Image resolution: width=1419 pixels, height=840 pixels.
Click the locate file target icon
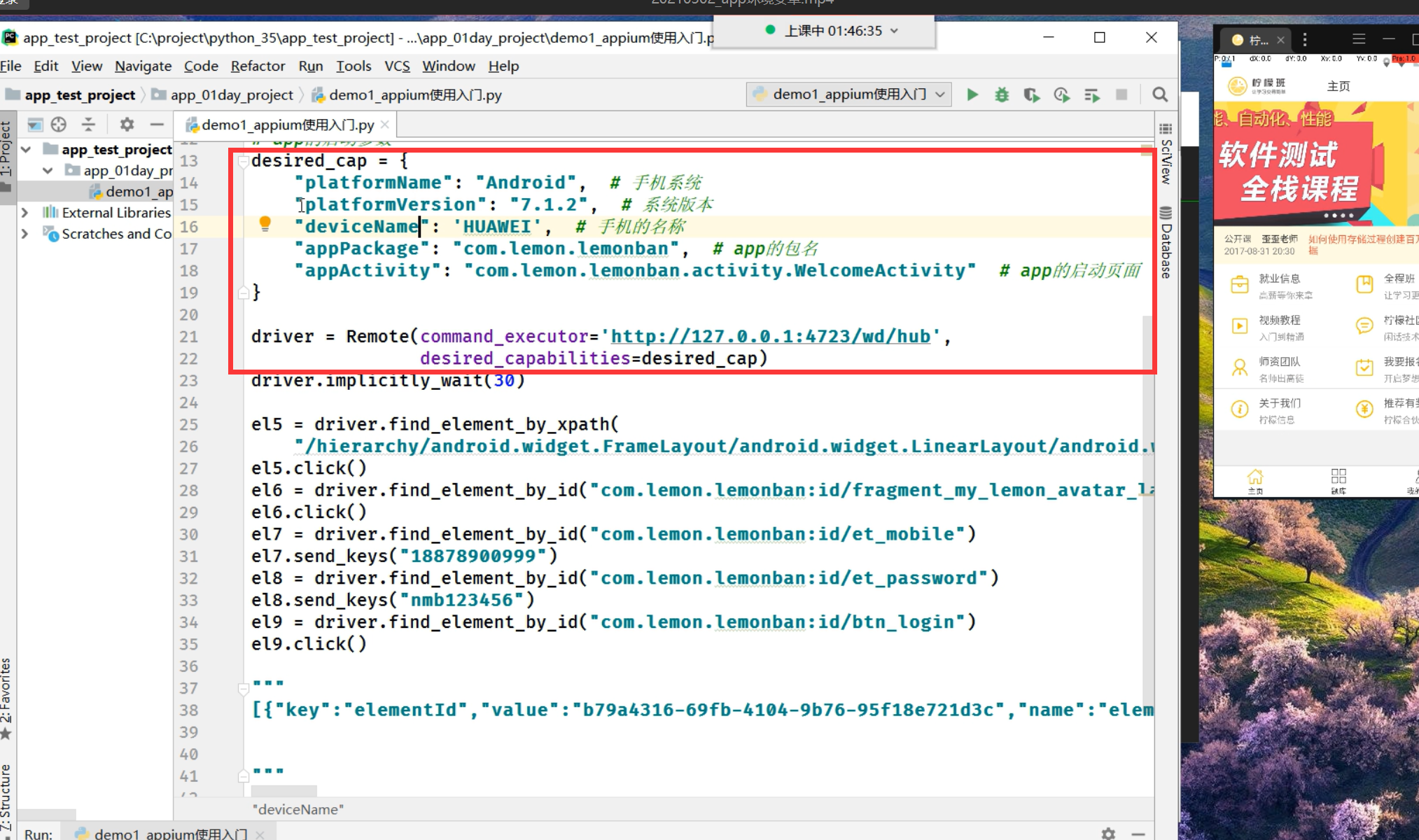(x=59, y=125)
